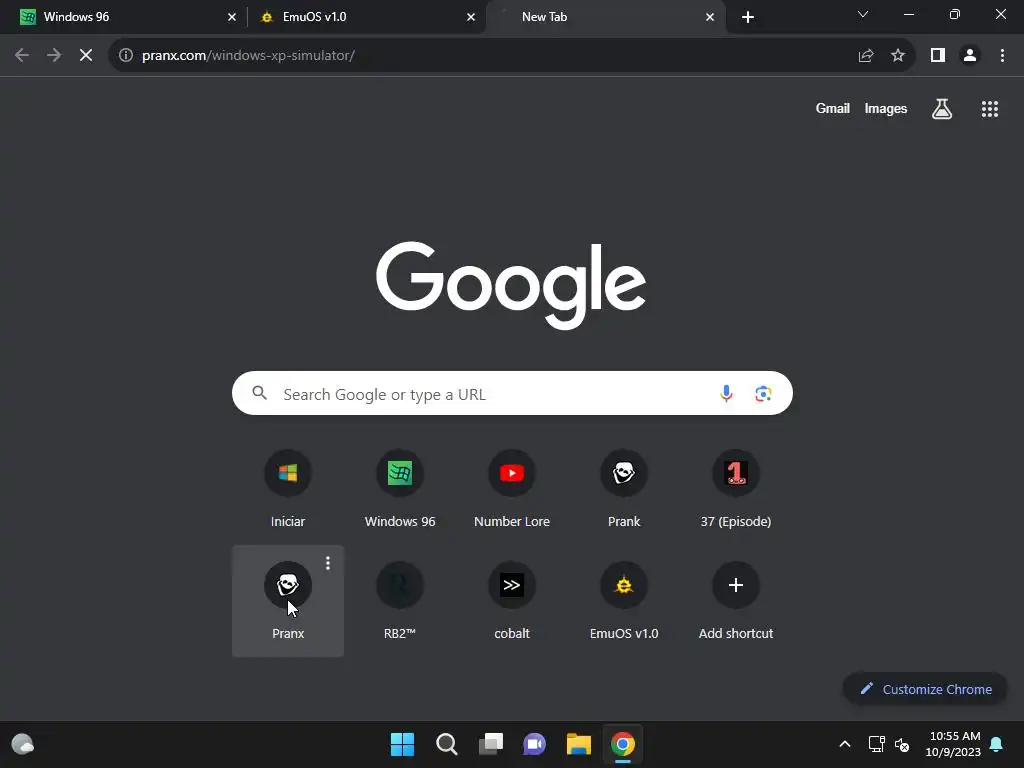Open the EmuOS v1.0 shortcut tile
This screenshot has height=768, width=1024.
[624, 601]
